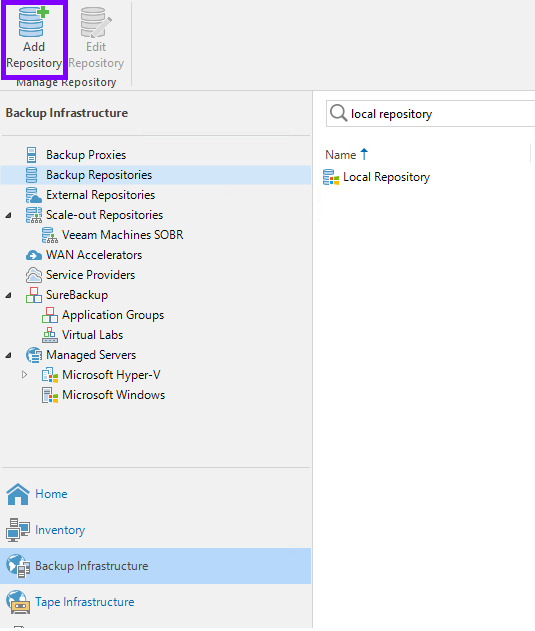Image resolution: width=535 pixels, height=631 pixels.
Task: Click the Backup Repositories database icon
Action: [x=31, y=175]
